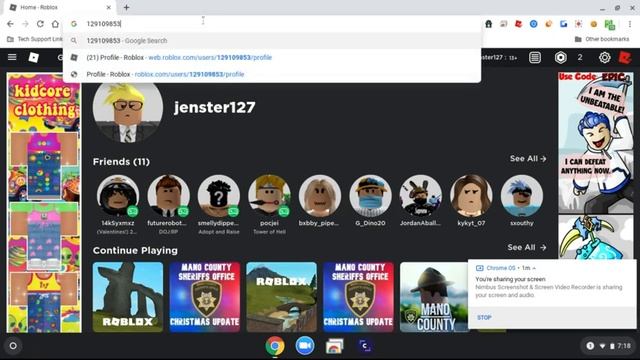Click the red extension icon in toolbar
This screenshot has width=640, height=360.
[x=518, y=24]
